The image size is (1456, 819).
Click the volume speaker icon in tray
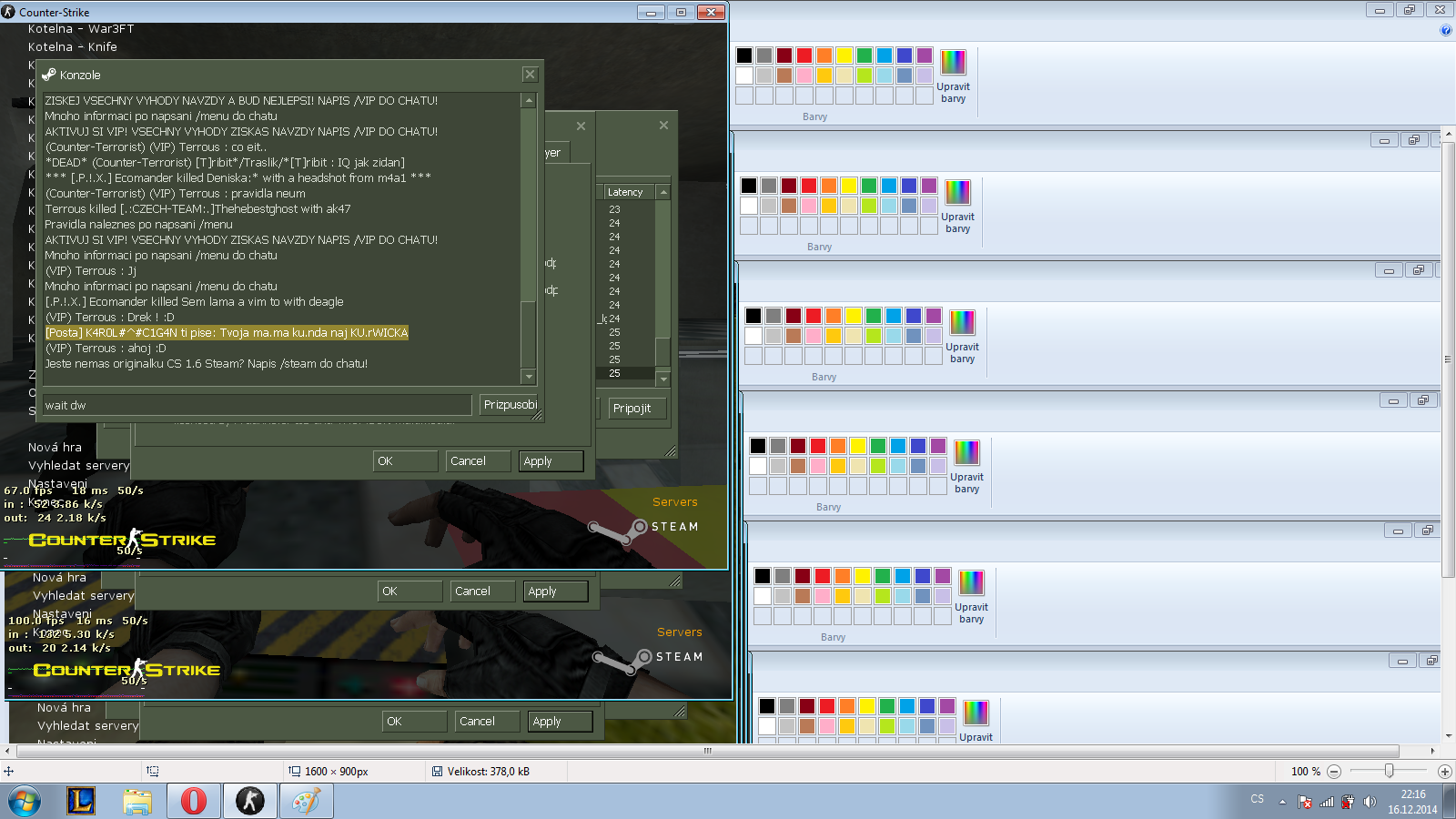1370,802
